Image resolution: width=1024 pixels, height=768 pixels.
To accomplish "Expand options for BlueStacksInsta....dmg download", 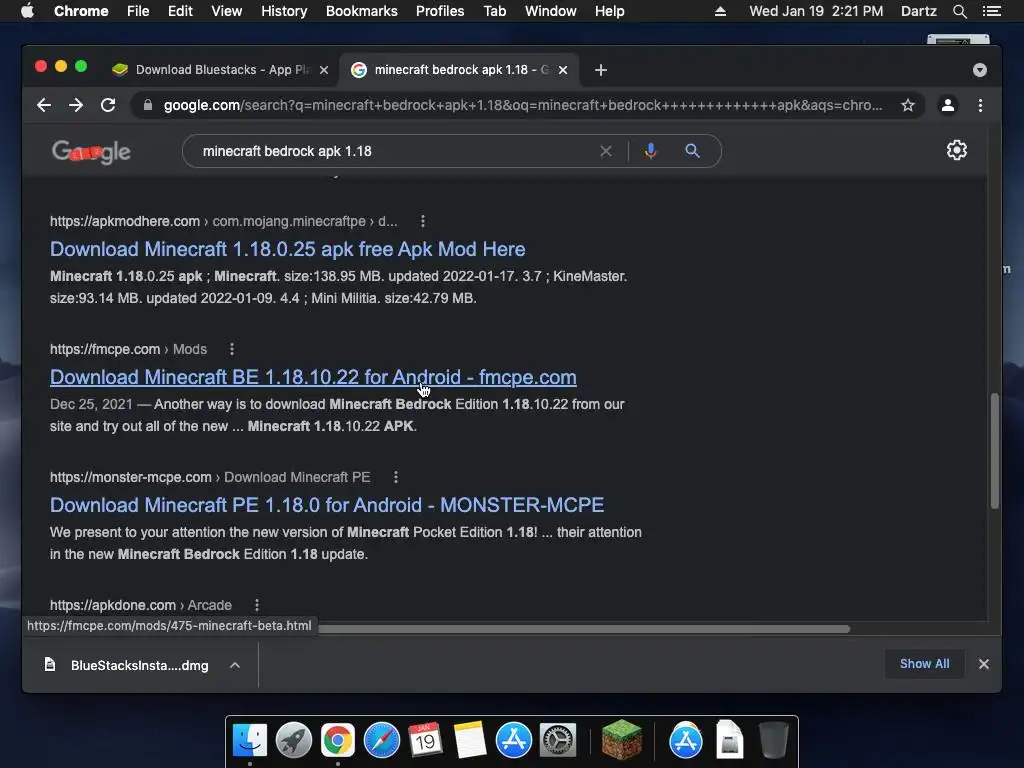I will 235,665.
